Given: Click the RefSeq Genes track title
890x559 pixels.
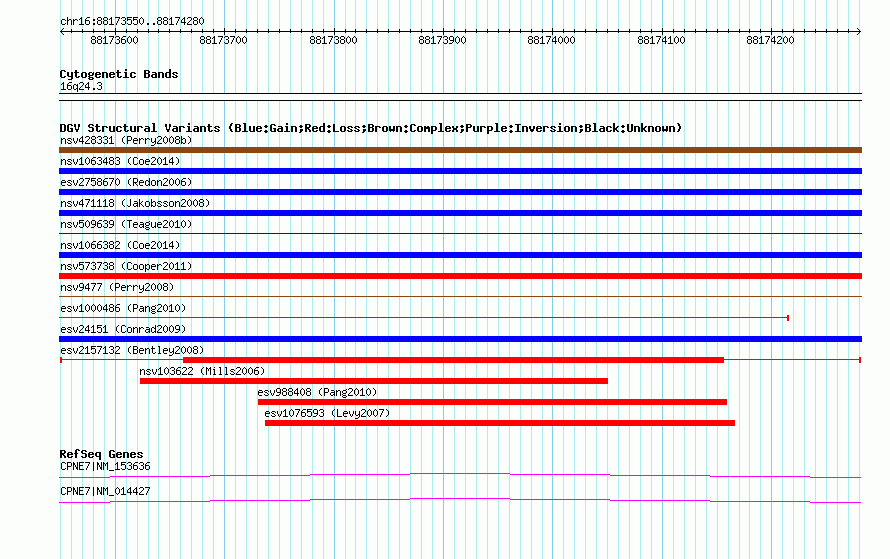Looking at the screenshot, I should (x=101, y=454).
